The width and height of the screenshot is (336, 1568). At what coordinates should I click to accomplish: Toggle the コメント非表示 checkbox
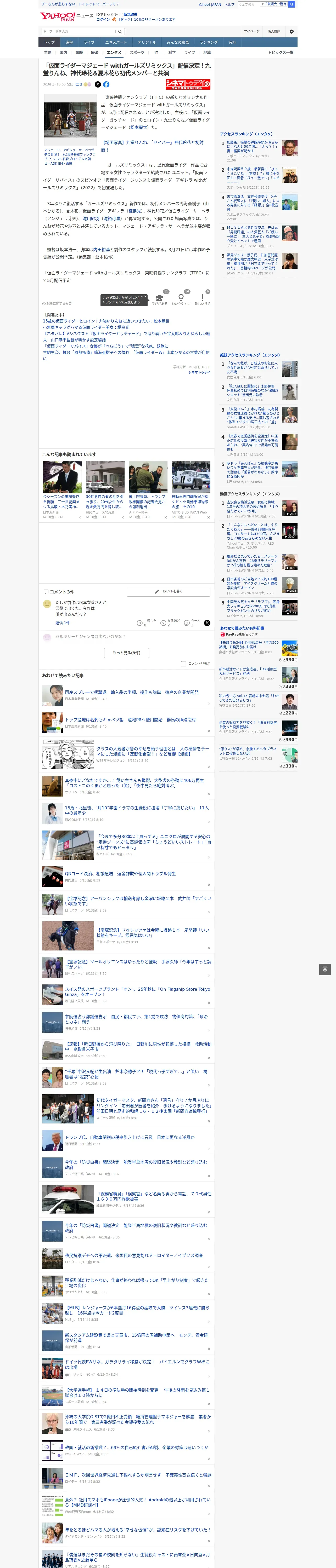point(183,664)
